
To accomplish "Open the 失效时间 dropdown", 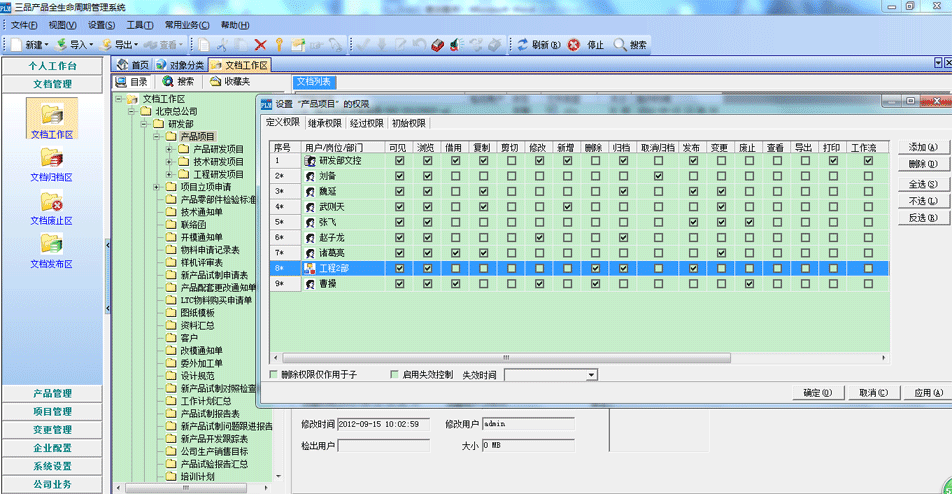I will [x=592, y=374].
